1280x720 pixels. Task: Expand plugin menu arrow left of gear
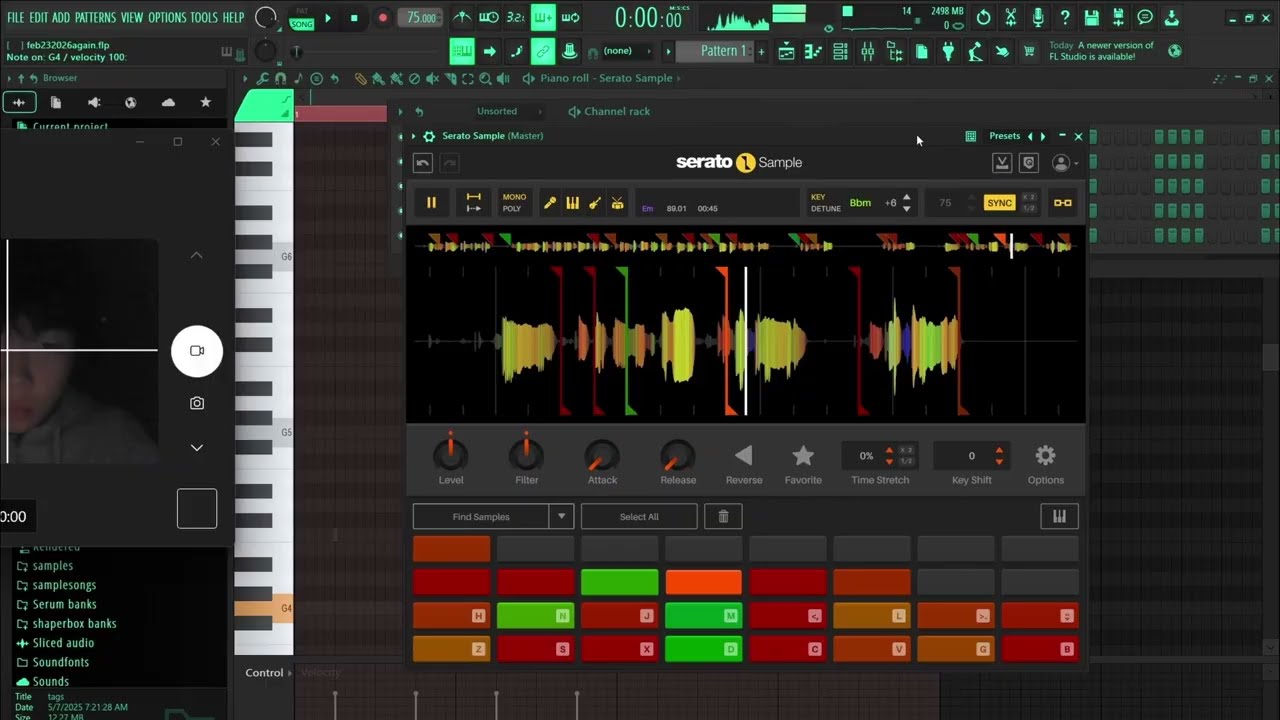[413, 136]
